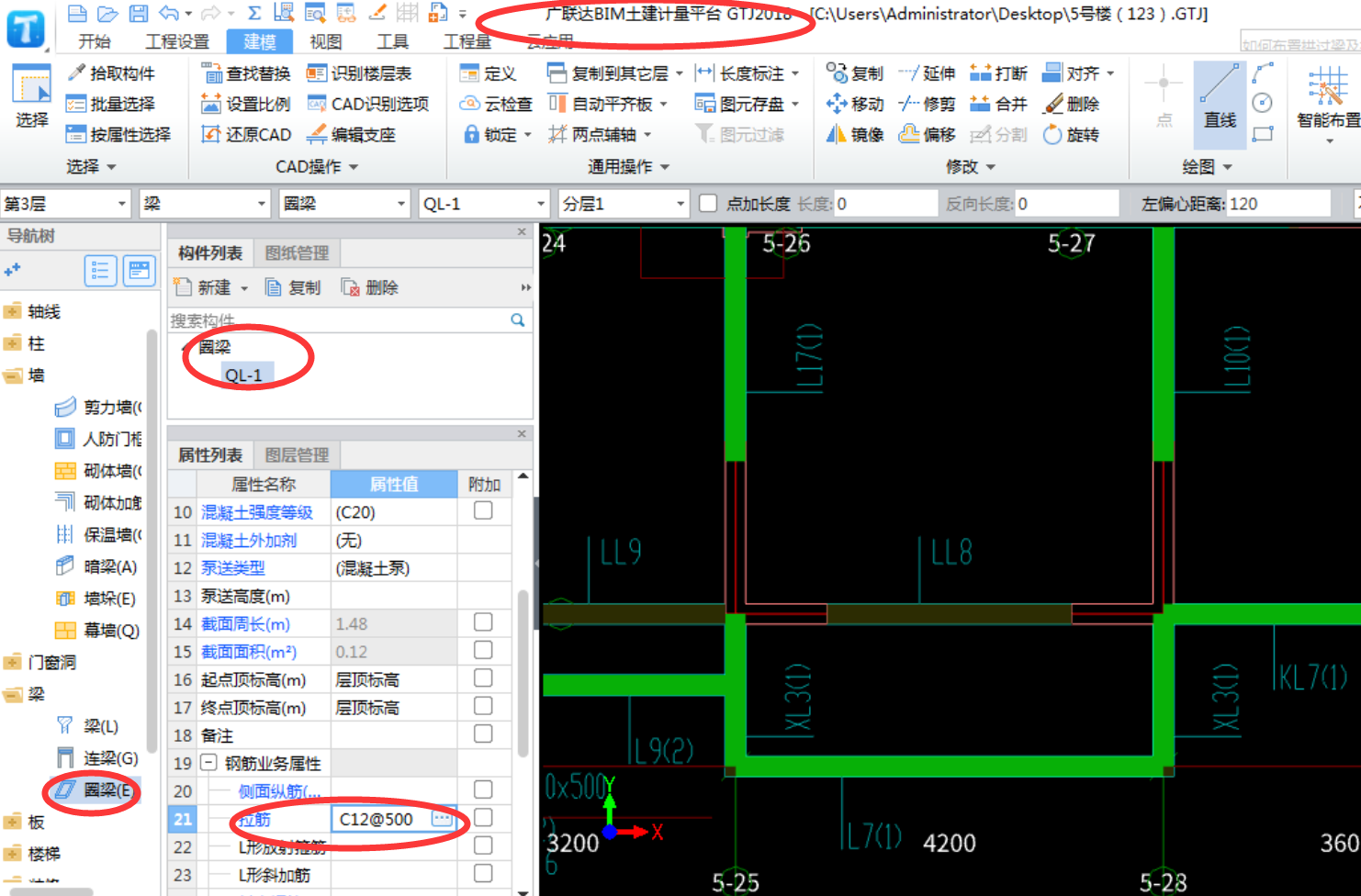Click 删除 in component list panel
This screenshot has width=1361, height=896.
pyautogui.click(x=370, y=288)
